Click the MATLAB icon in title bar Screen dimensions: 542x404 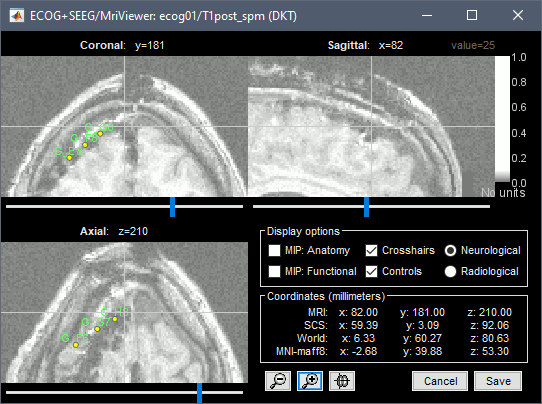pyautogui.click(x=16, y=16)
